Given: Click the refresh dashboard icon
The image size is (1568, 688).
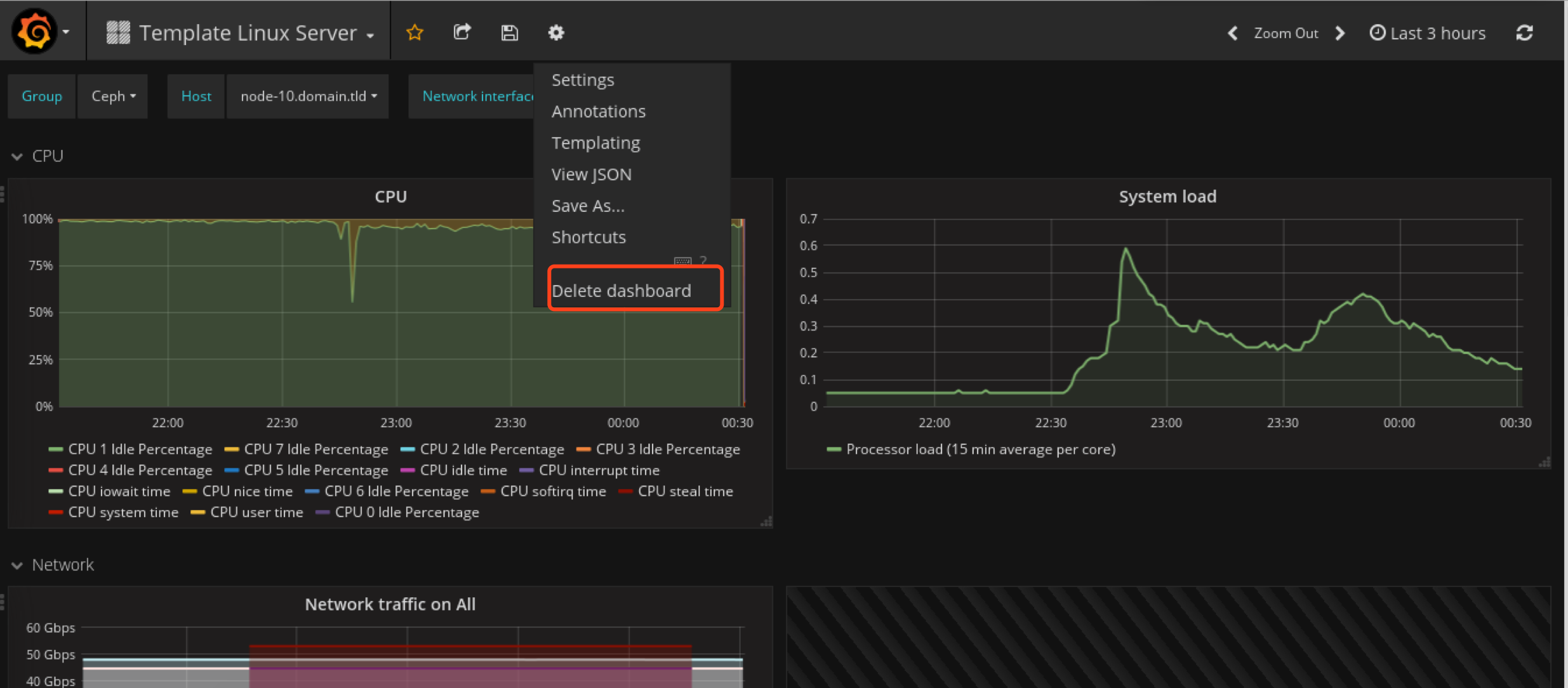Looking at the screenshot, I should (1525, 33).
